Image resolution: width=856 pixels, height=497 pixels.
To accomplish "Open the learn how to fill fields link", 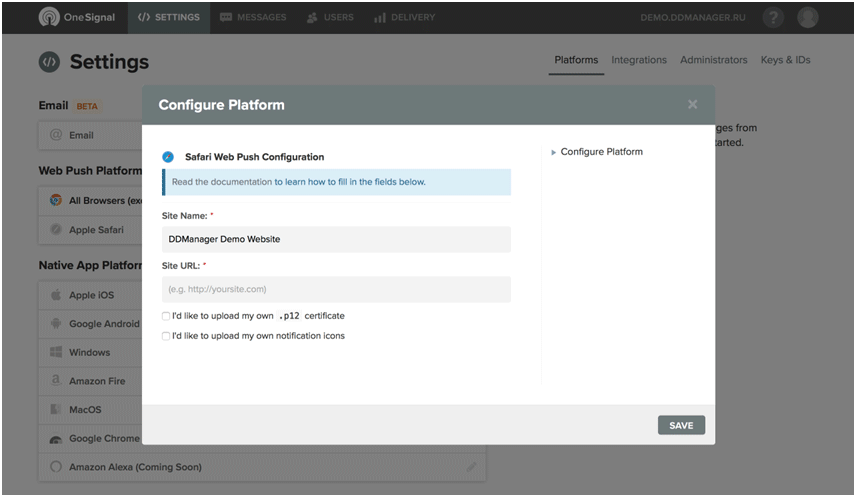I will click(349, 182).
